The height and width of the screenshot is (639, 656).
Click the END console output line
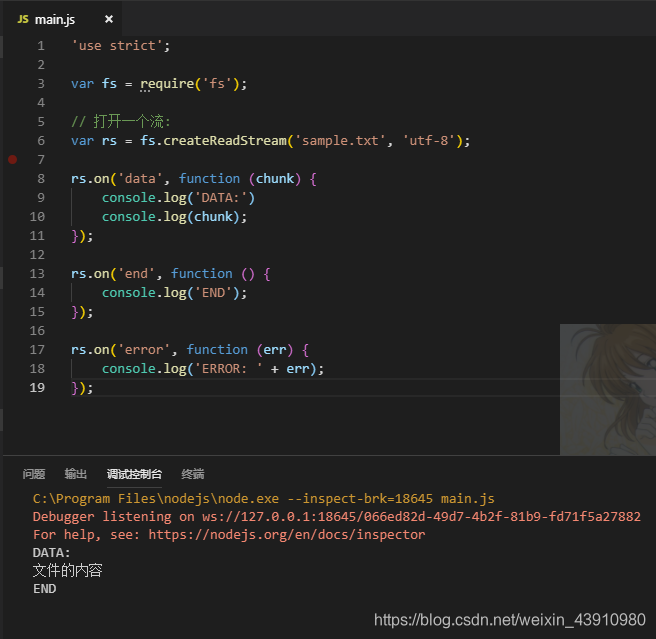[44, 589]
